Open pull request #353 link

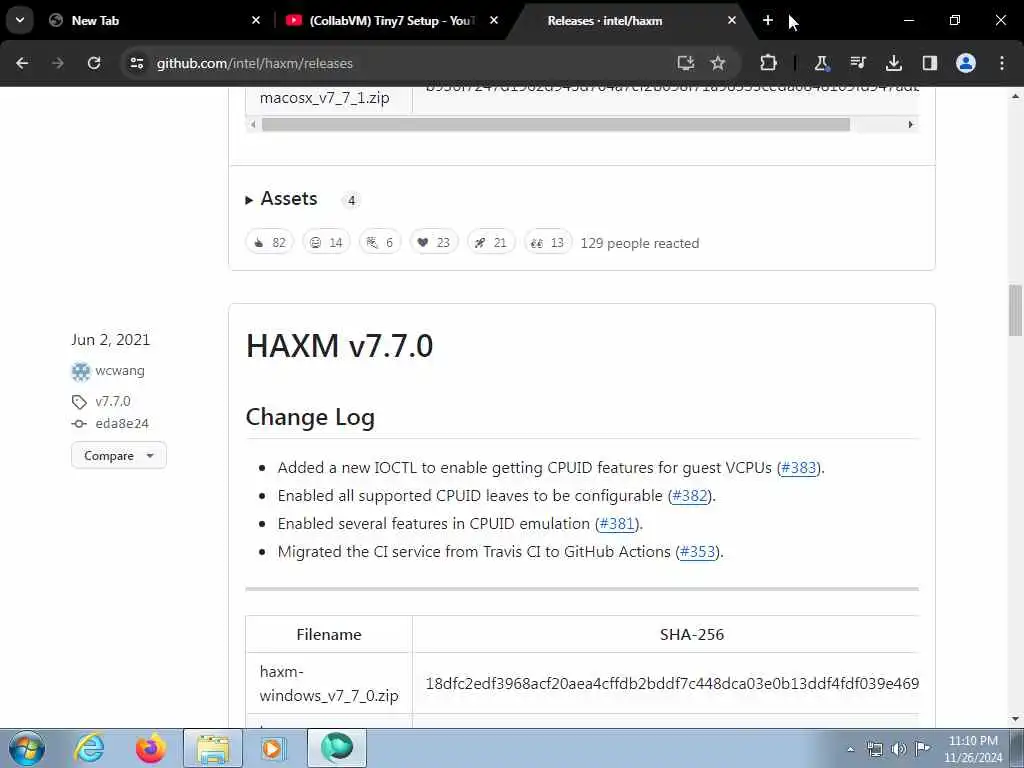697,552
